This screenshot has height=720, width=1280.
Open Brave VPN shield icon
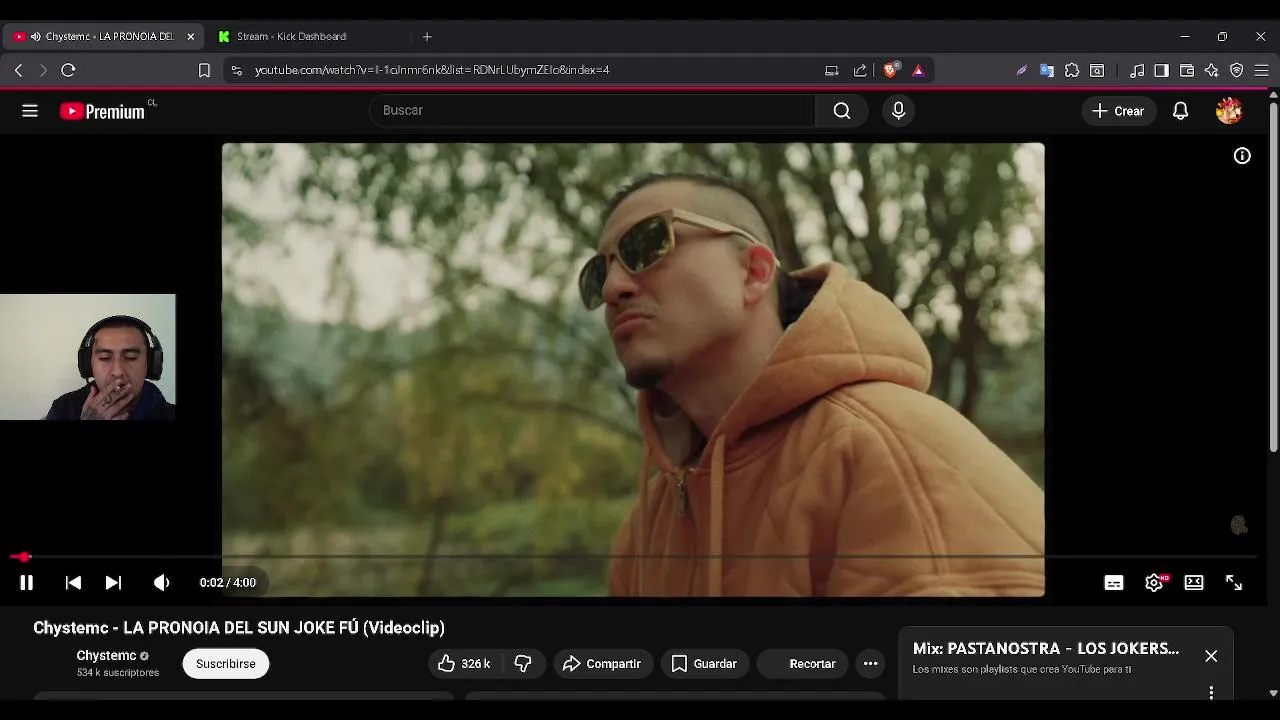(x=1237, y=70)
